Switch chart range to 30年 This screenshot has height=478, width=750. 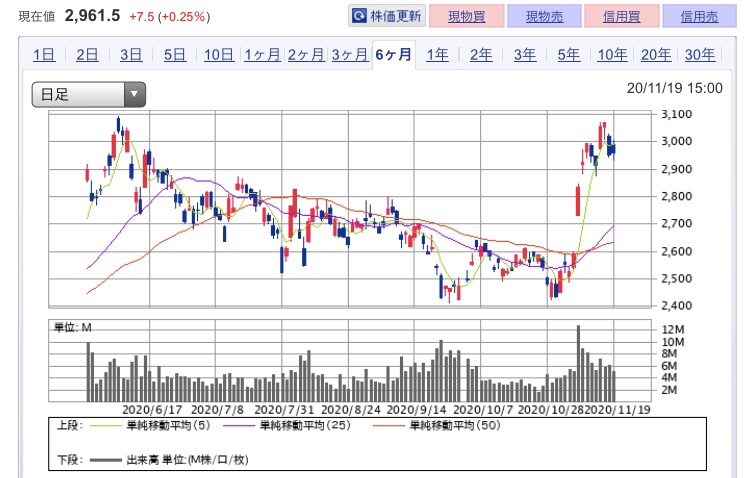(700, 55)
